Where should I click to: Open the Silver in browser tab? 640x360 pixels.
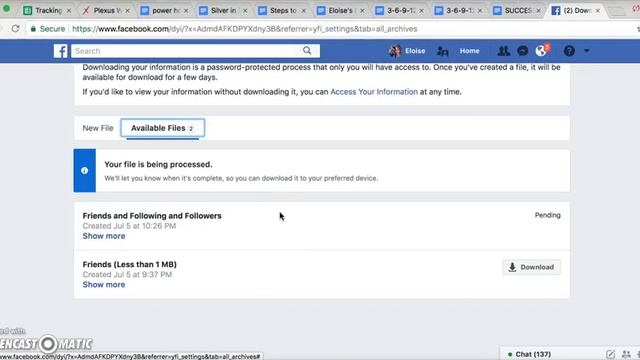pyautogui.click(x=224, y=11)
